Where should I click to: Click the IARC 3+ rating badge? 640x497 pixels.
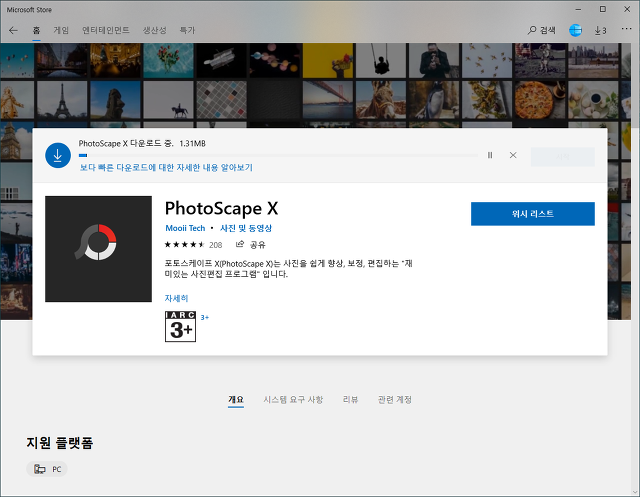pyautogui.click(x=180, y=326)
